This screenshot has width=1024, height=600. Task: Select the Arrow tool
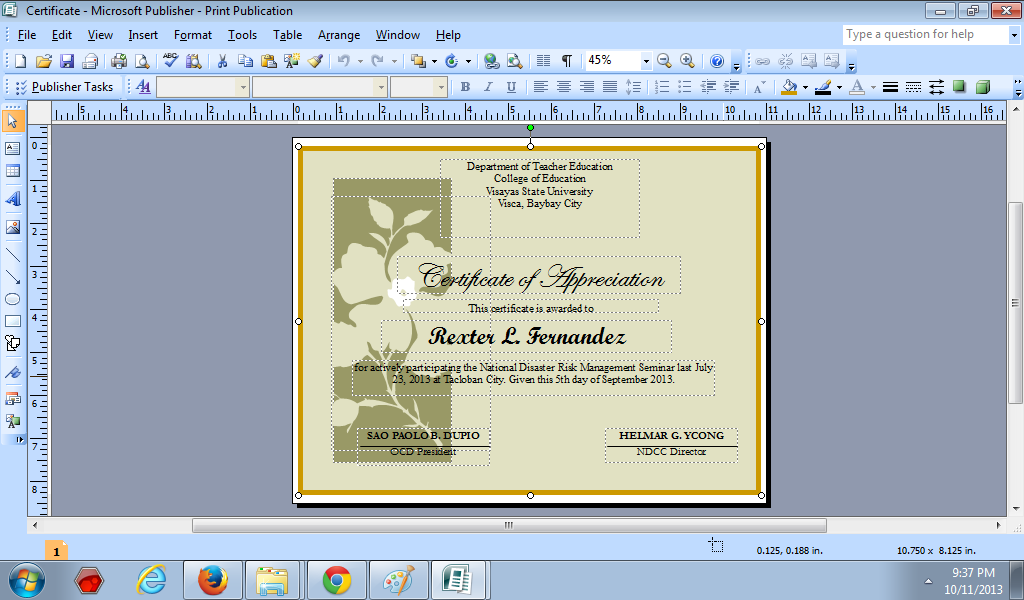pyautogui.click(x=13, y=276)
